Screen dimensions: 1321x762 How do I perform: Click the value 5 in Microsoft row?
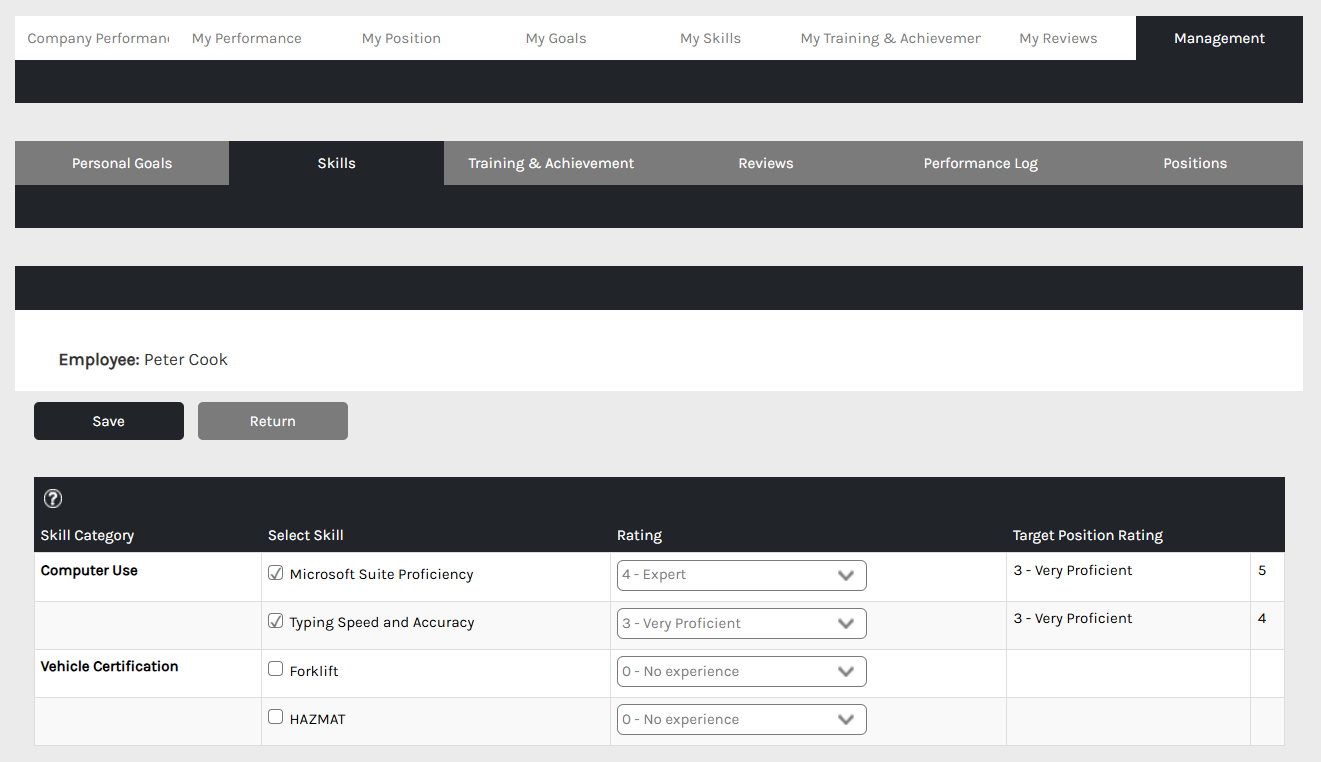pyautogui.click(x=1262, y=570)
